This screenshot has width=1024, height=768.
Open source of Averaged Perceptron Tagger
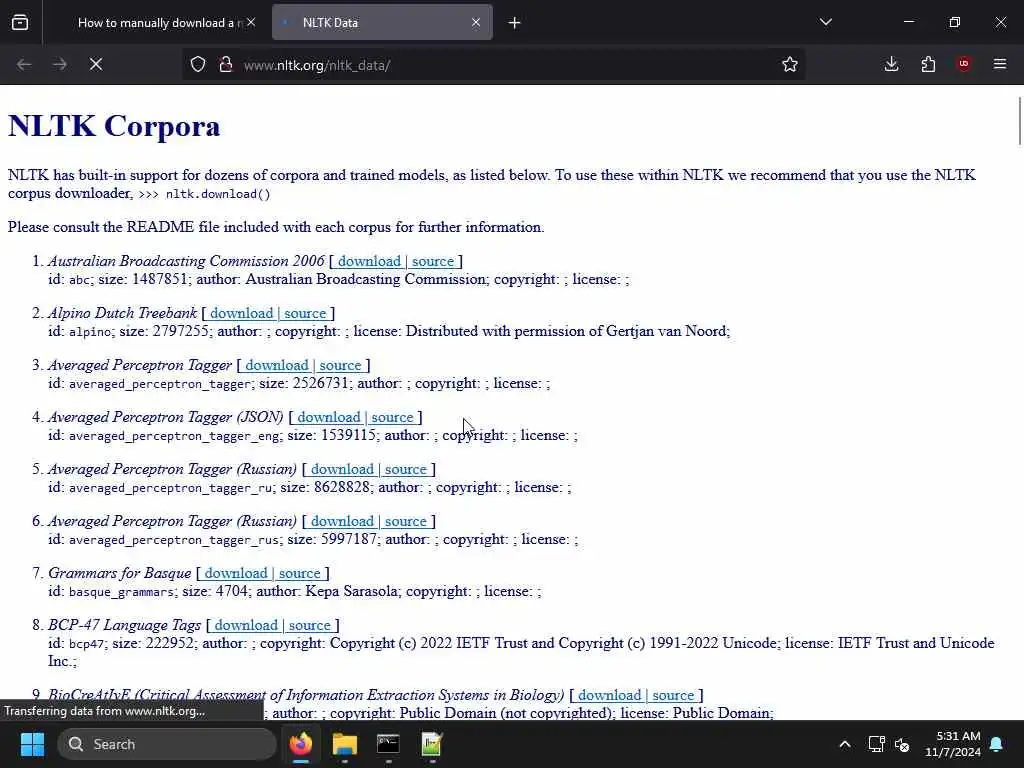point(340,365)
